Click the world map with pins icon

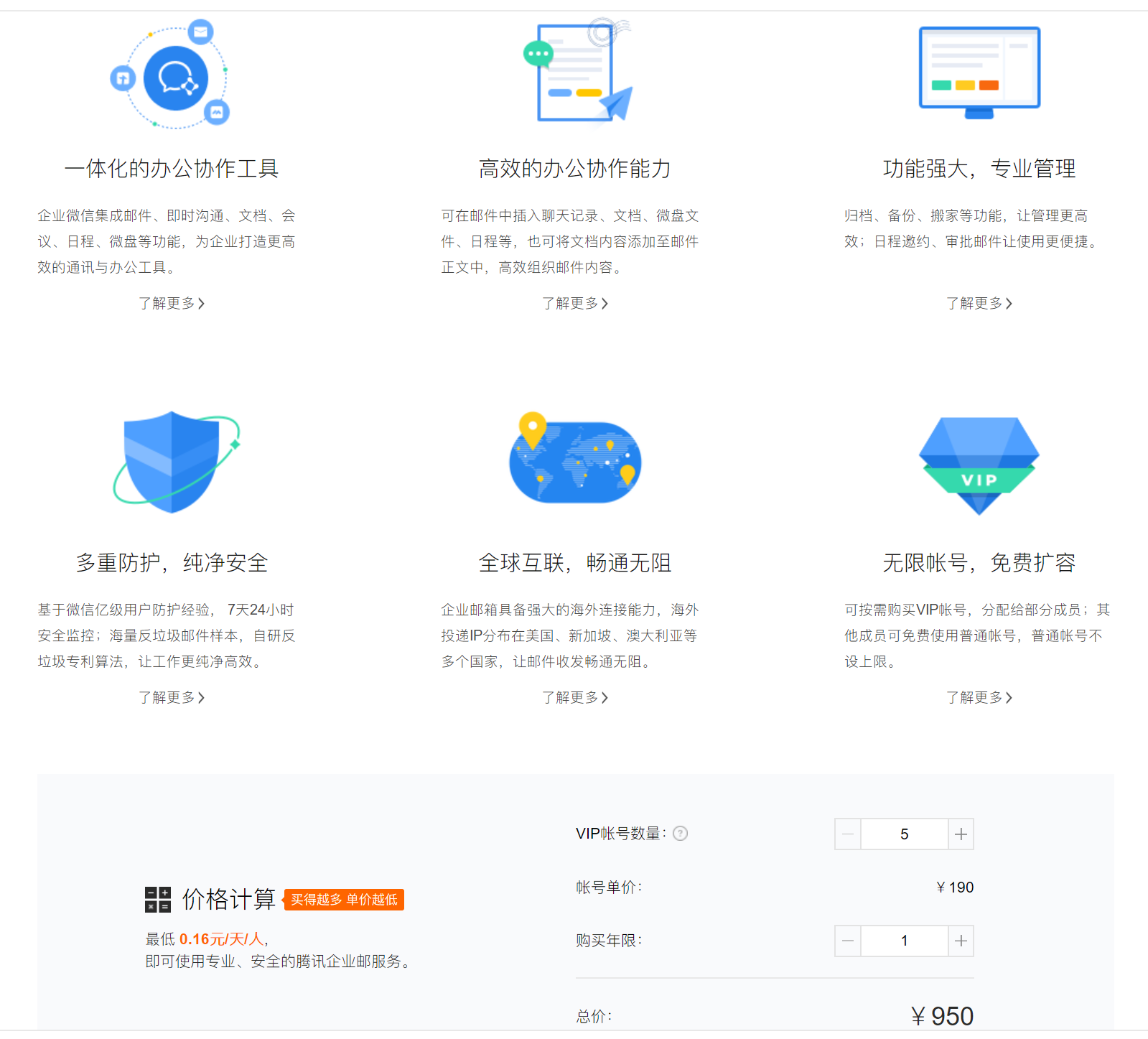575,460
